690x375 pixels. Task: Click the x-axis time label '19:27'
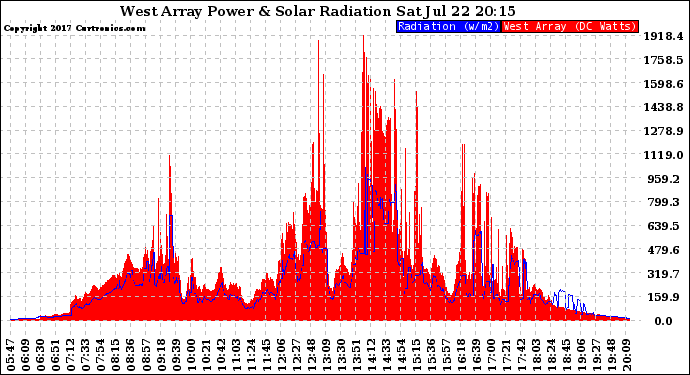(596, 355)
